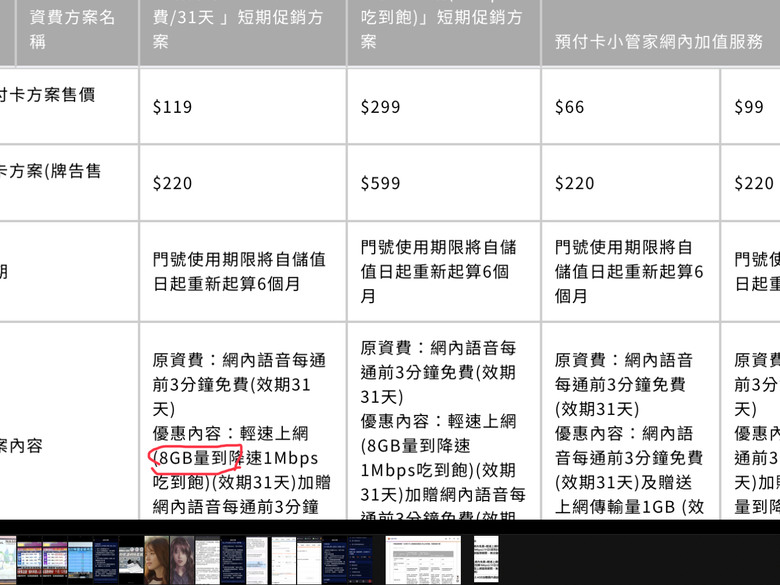The image size is (780, 585).
Task: Open the front-facing woman with bangs thumbnail
Action: click(182, 560)
